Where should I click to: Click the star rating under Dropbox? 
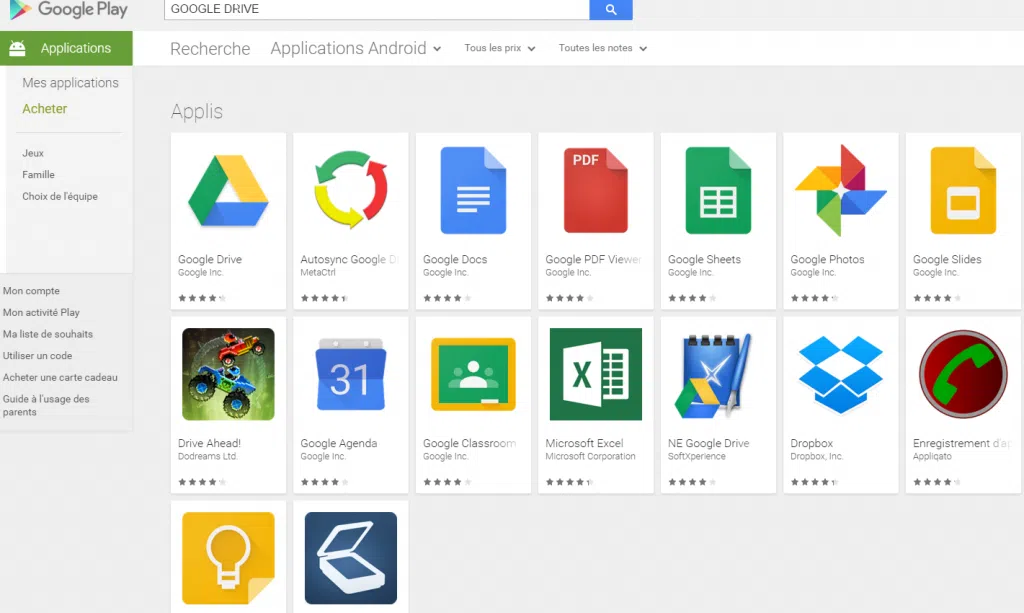(814, 482)
